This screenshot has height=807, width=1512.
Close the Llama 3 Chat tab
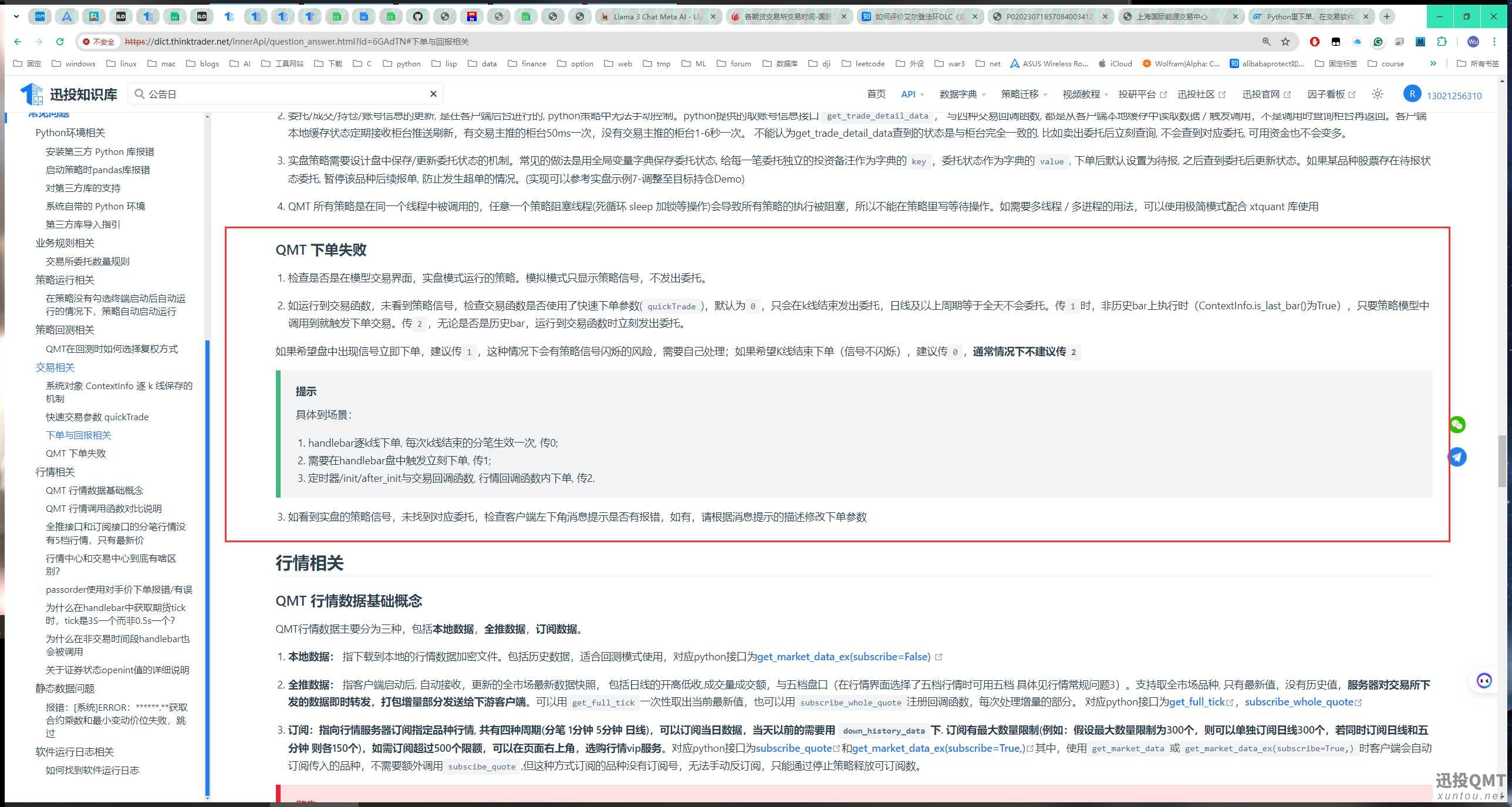coord(713,16)
